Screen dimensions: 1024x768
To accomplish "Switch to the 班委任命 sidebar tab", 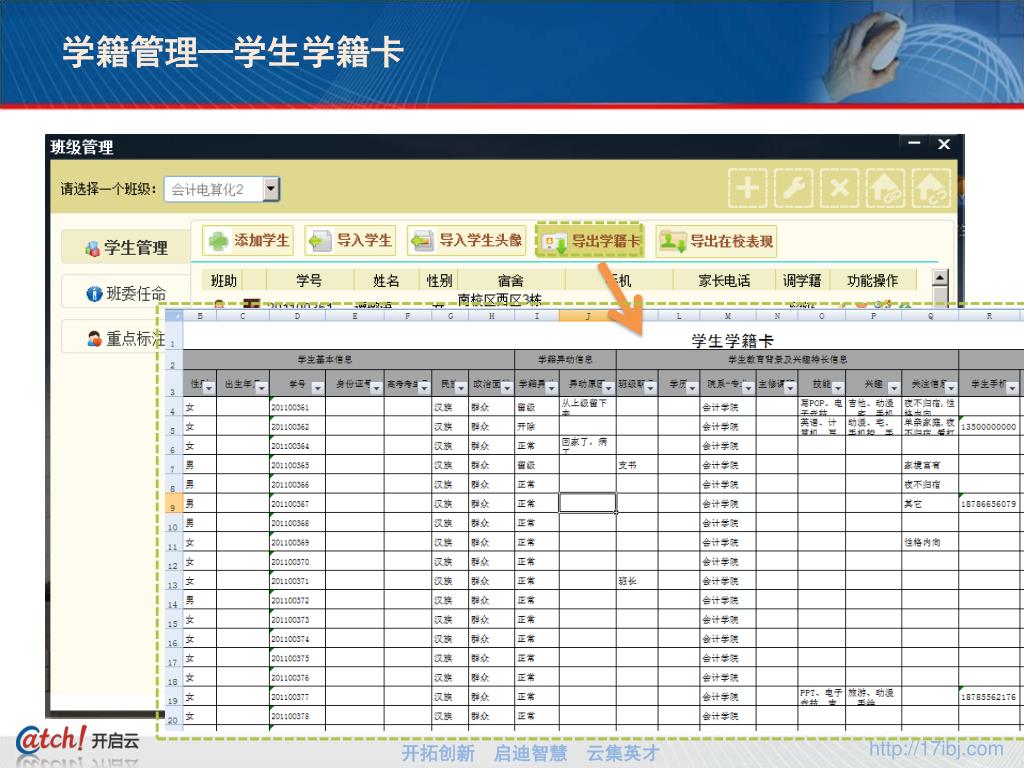I will 126,293.
